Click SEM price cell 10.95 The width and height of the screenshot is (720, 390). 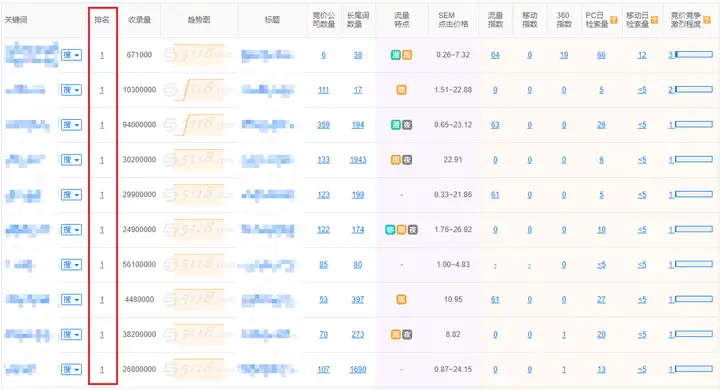click(x=453, y=300)
